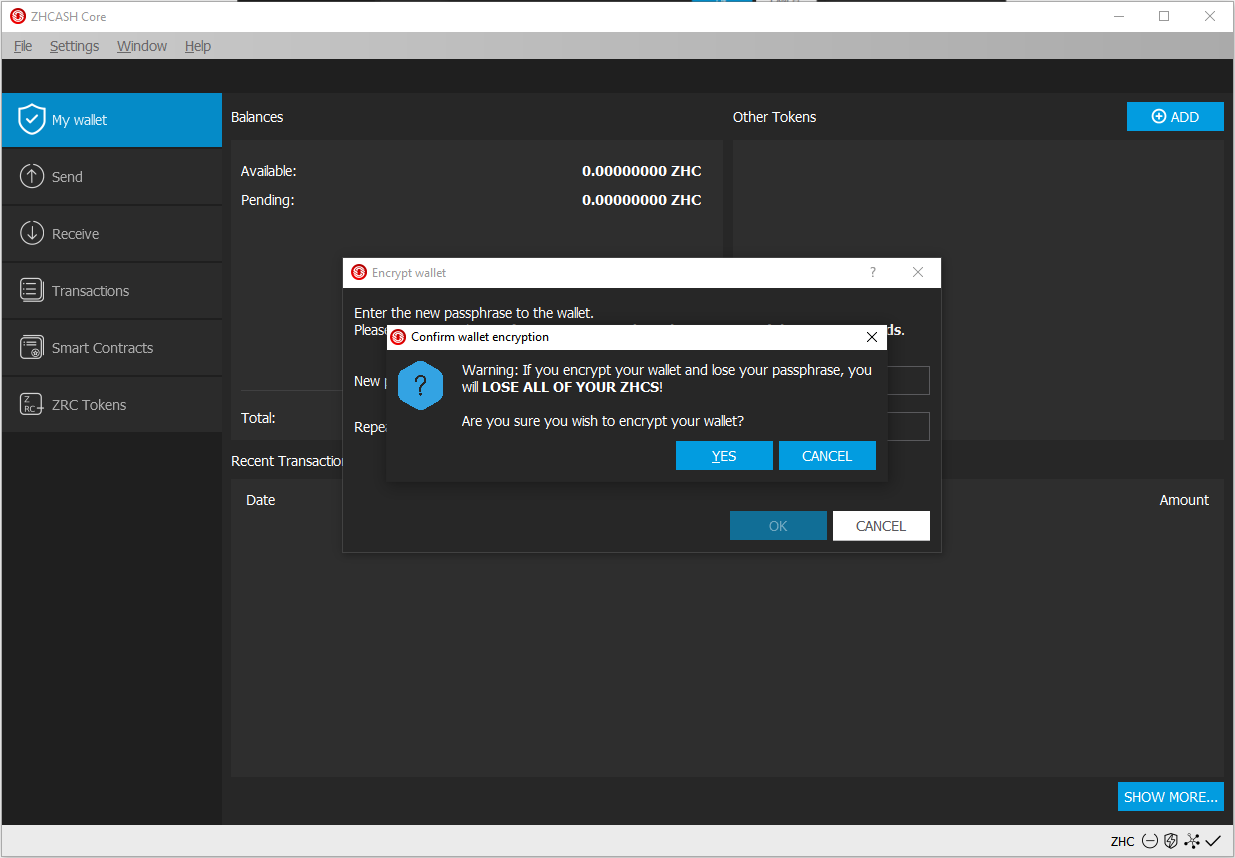The image size is (1235, 858).
Task: Click the ZHC unit selector in status bar
Action: tap(1122, 841)
